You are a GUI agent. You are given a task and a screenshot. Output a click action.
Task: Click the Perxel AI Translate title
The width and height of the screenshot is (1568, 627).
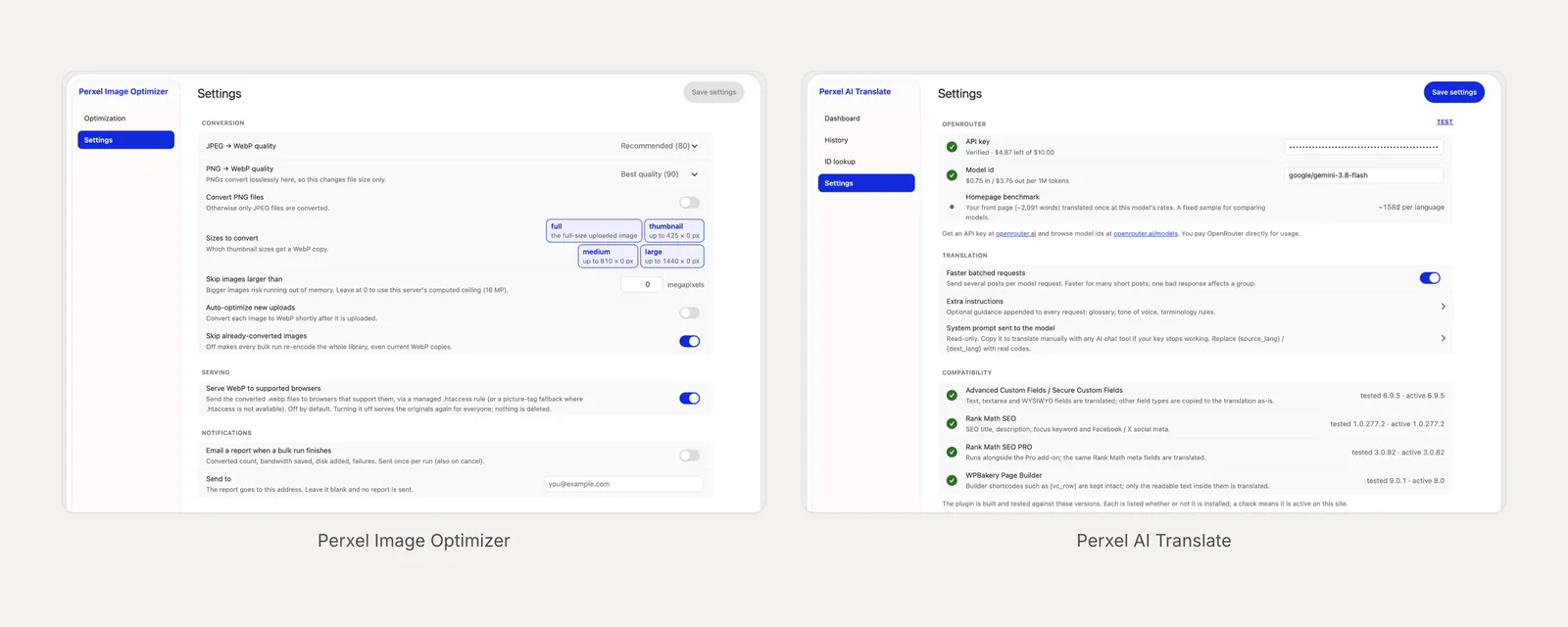[x=855, y=91]
